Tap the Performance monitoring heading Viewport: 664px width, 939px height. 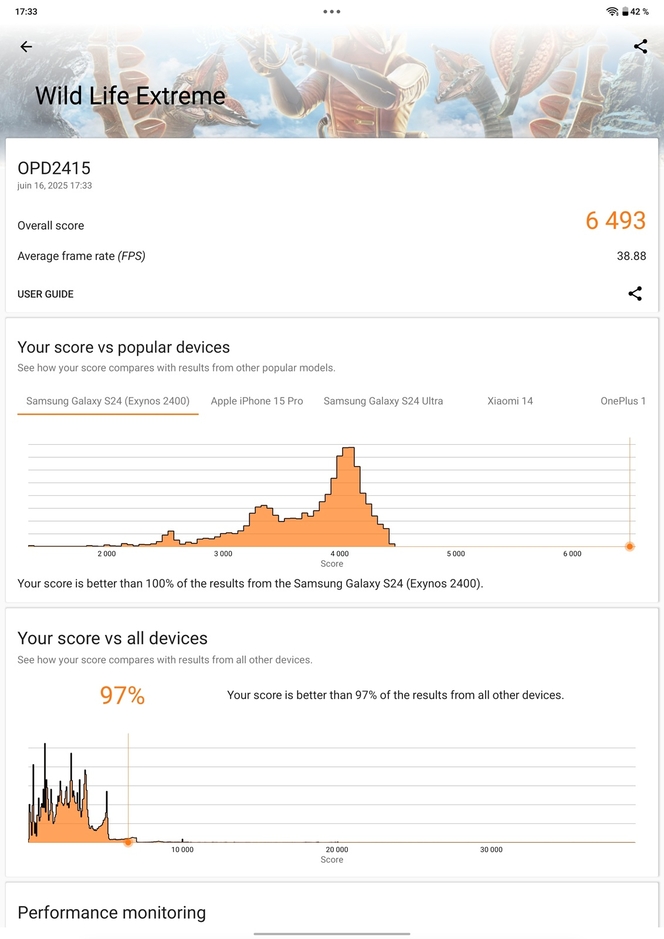pyautogui.click(x=112, y=912)
